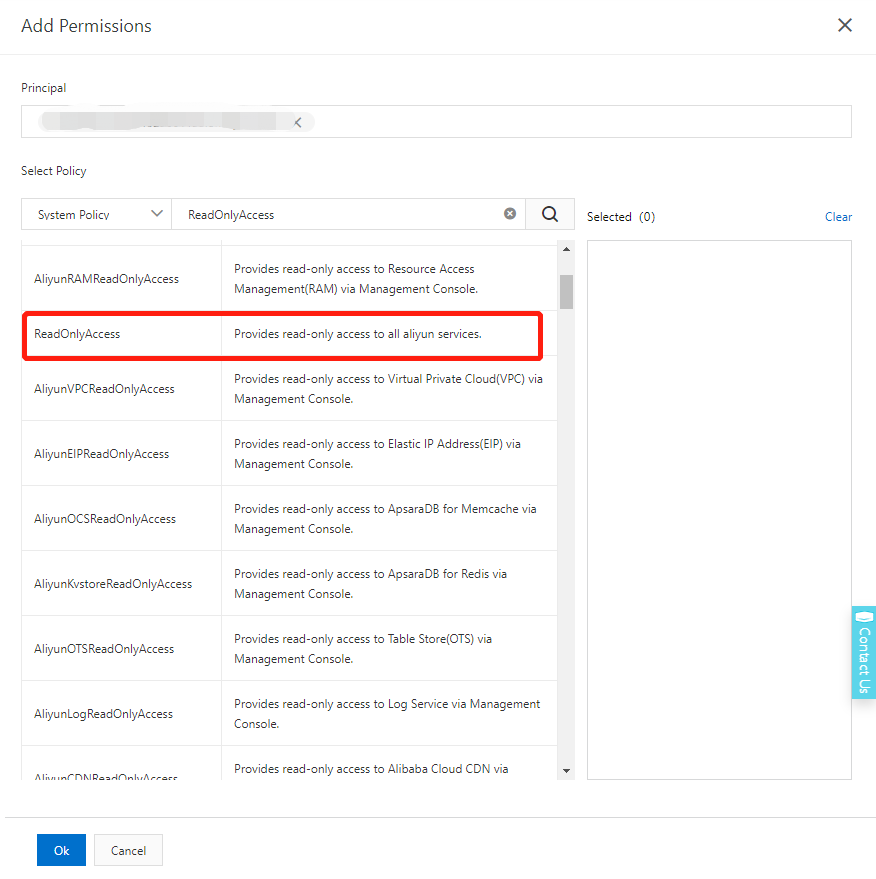This screenshot has width=876, height=879.
Task: Select the AliyunVPCReadOnlyAccess policy
Action: [104, 389]
